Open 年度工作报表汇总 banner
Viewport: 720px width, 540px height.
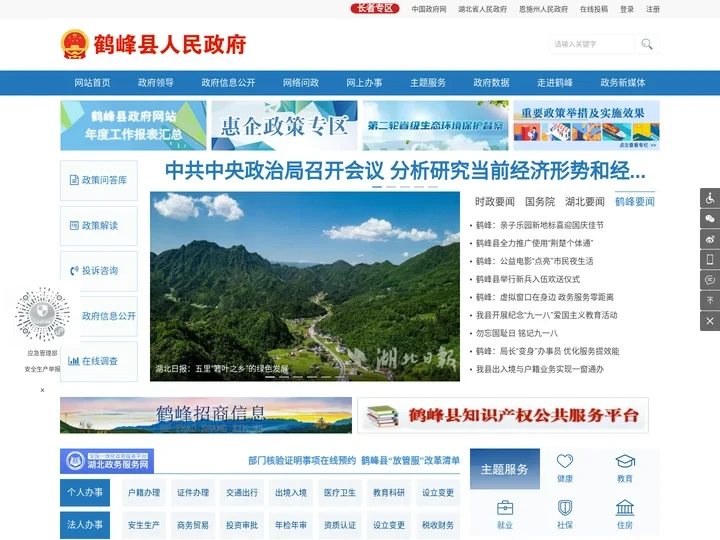tap(133, 125)
